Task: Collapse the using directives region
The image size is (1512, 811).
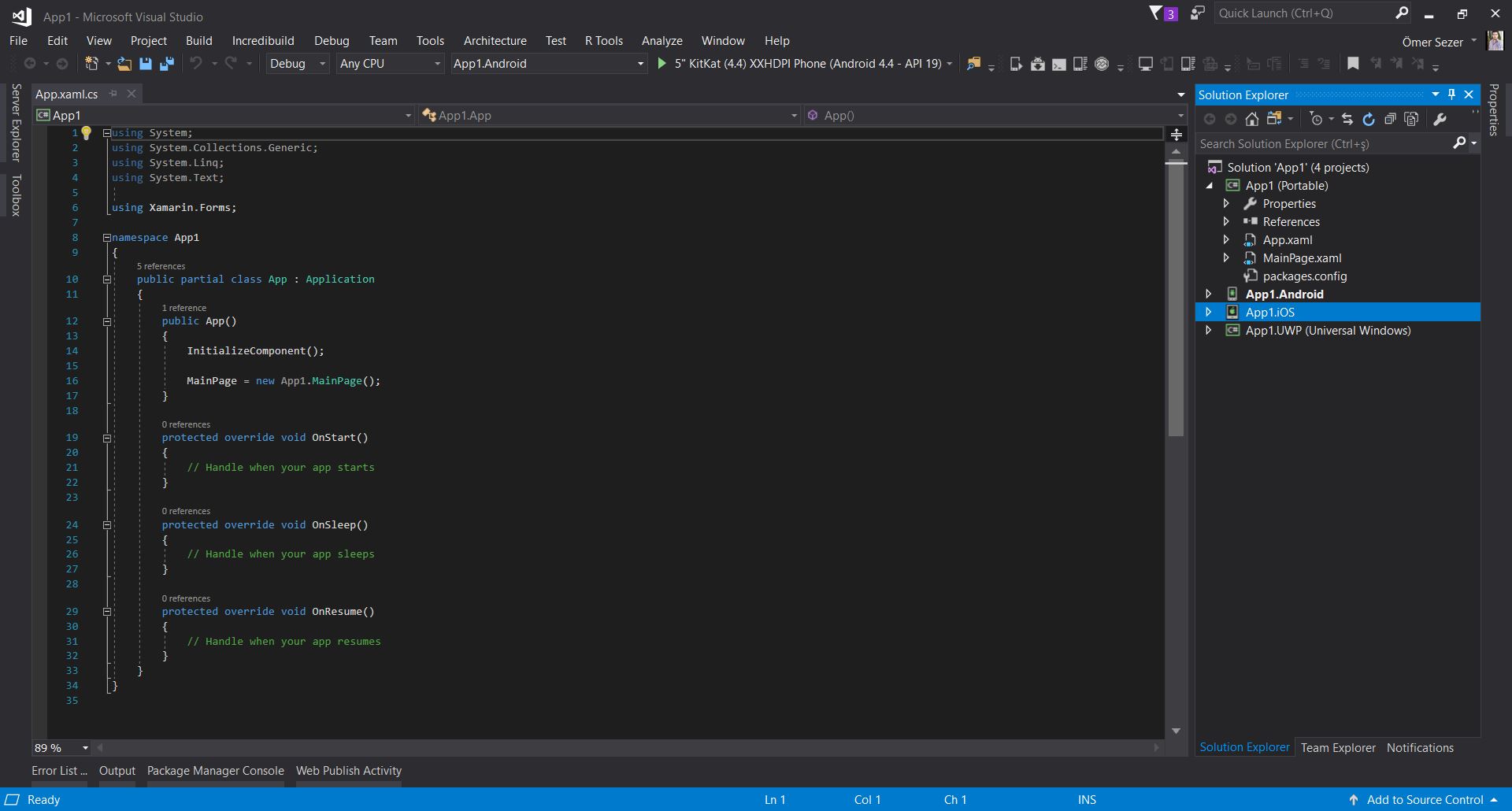Action: point(107,133)
